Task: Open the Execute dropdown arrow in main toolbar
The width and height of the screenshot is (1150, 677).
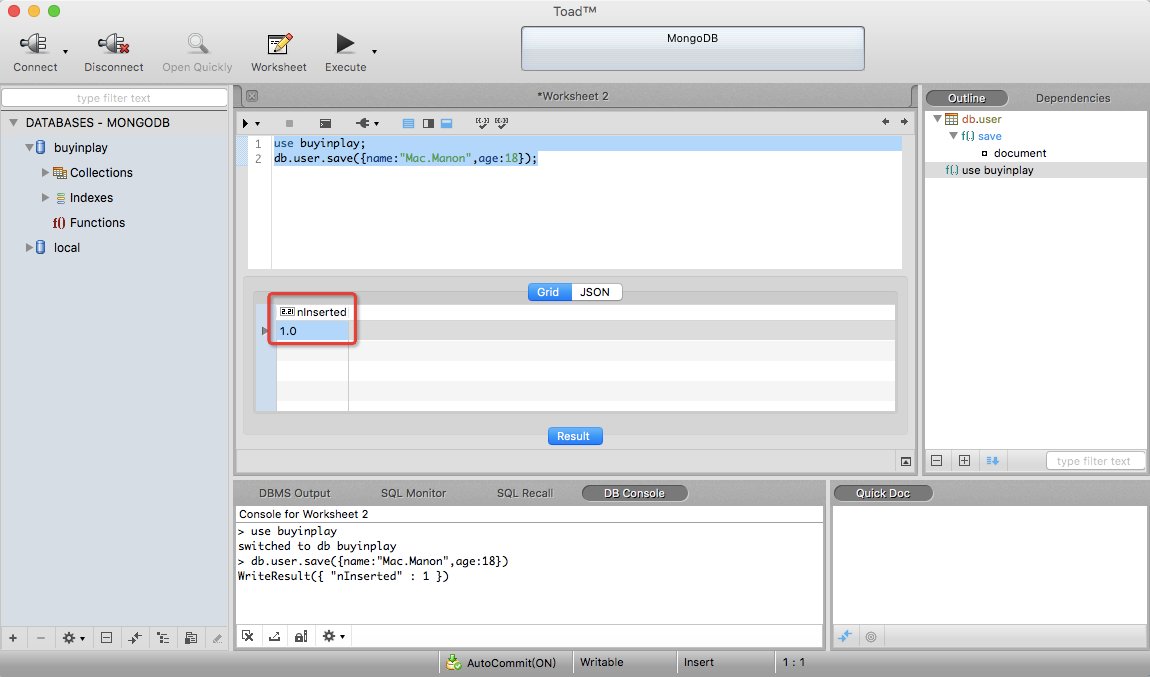Action: (374, 51)
